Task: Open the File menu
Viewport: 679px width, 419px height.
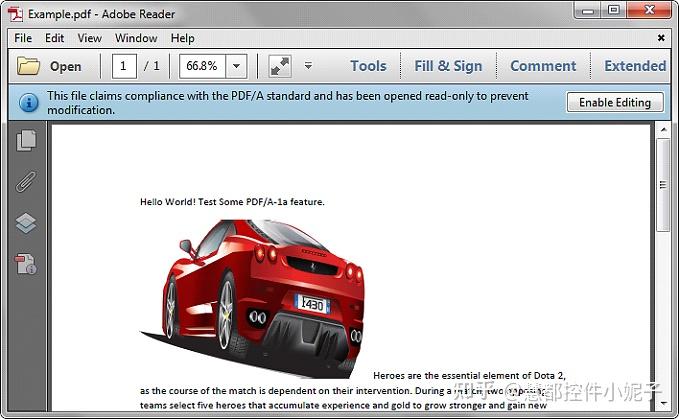Action: click(23, 38)
